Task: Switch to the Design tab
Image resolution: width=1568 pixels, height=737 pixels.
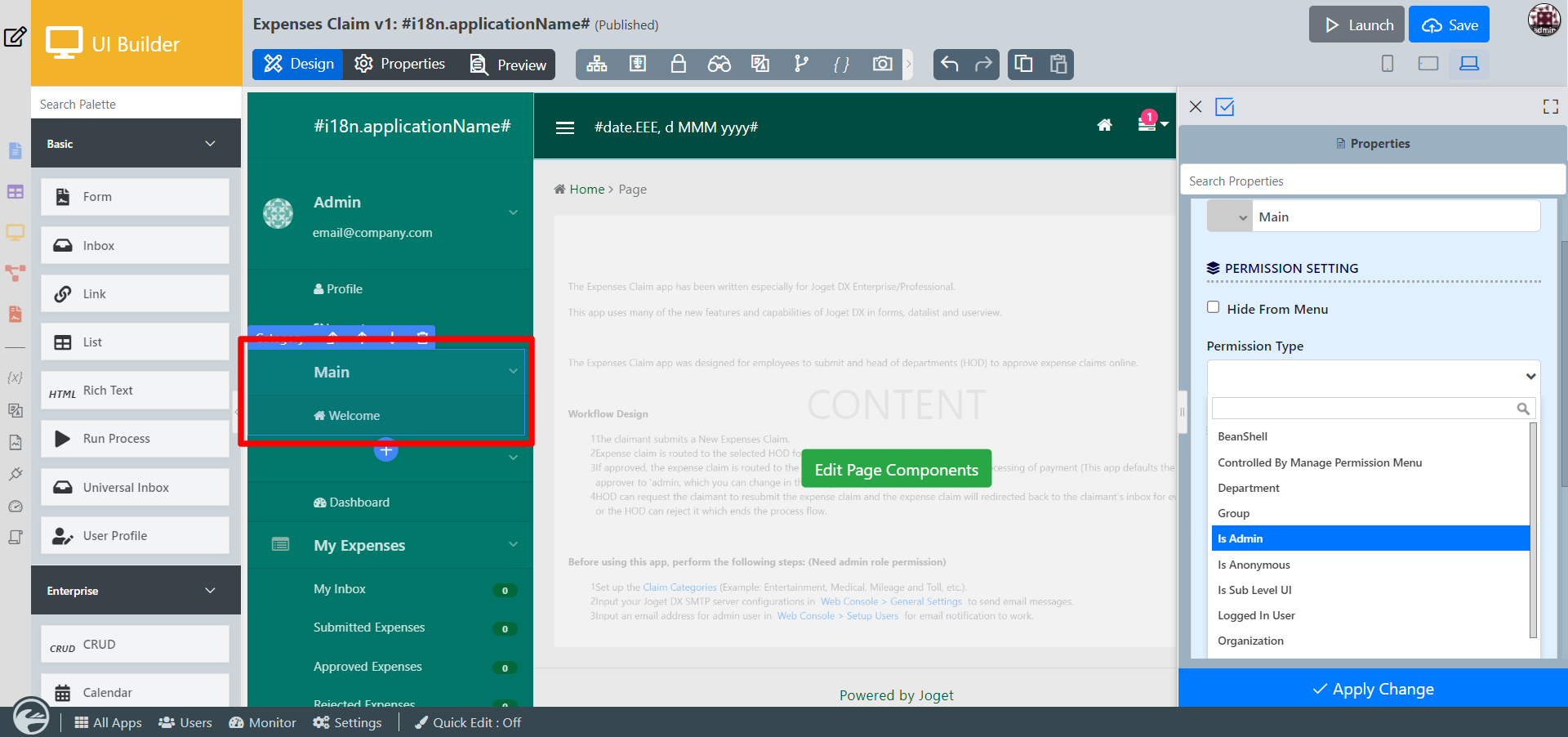Action: pos(298,64)
